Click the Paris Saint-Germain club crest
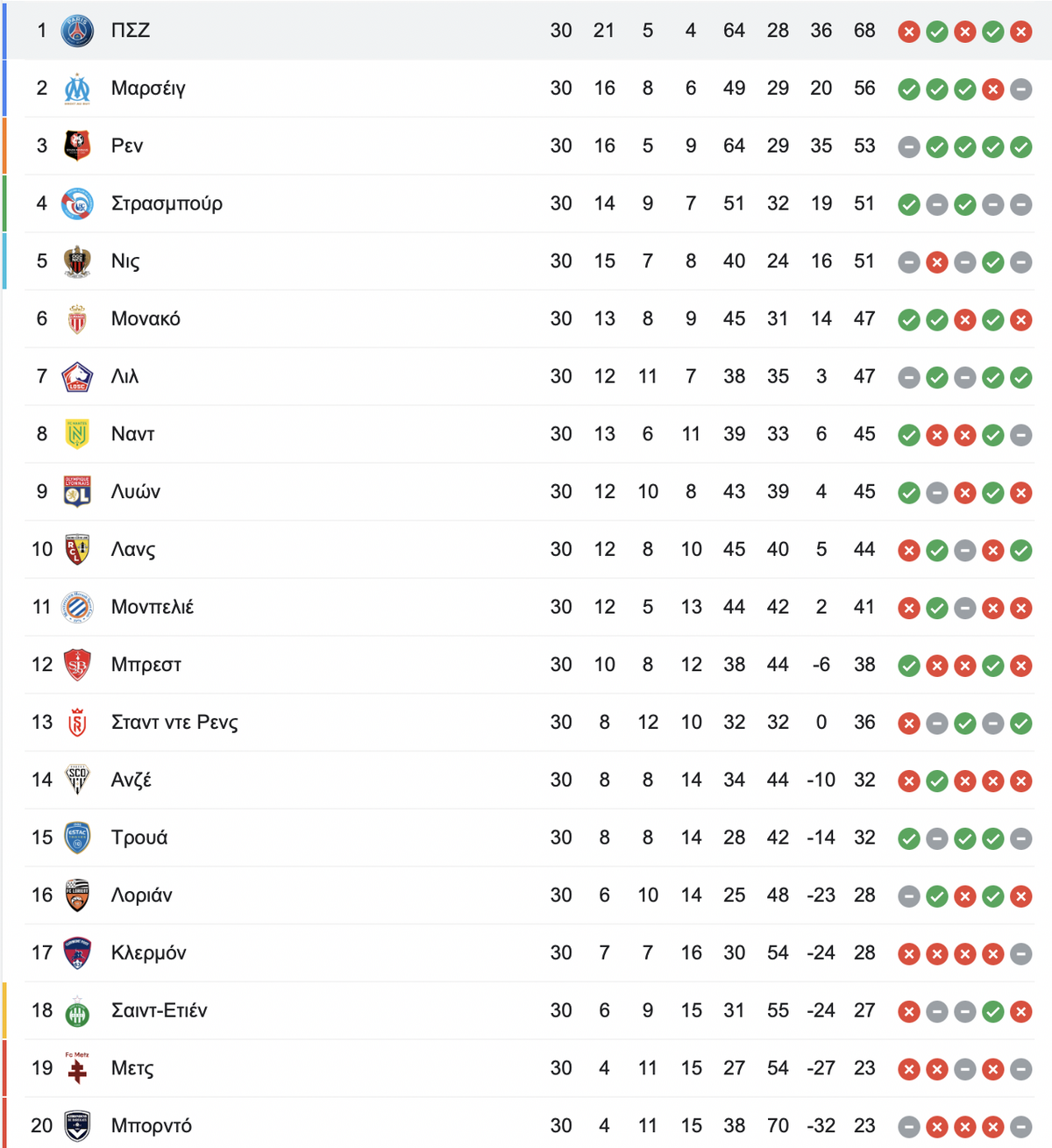Screen dimensions: 1052x1148 [x=77, y=31]
